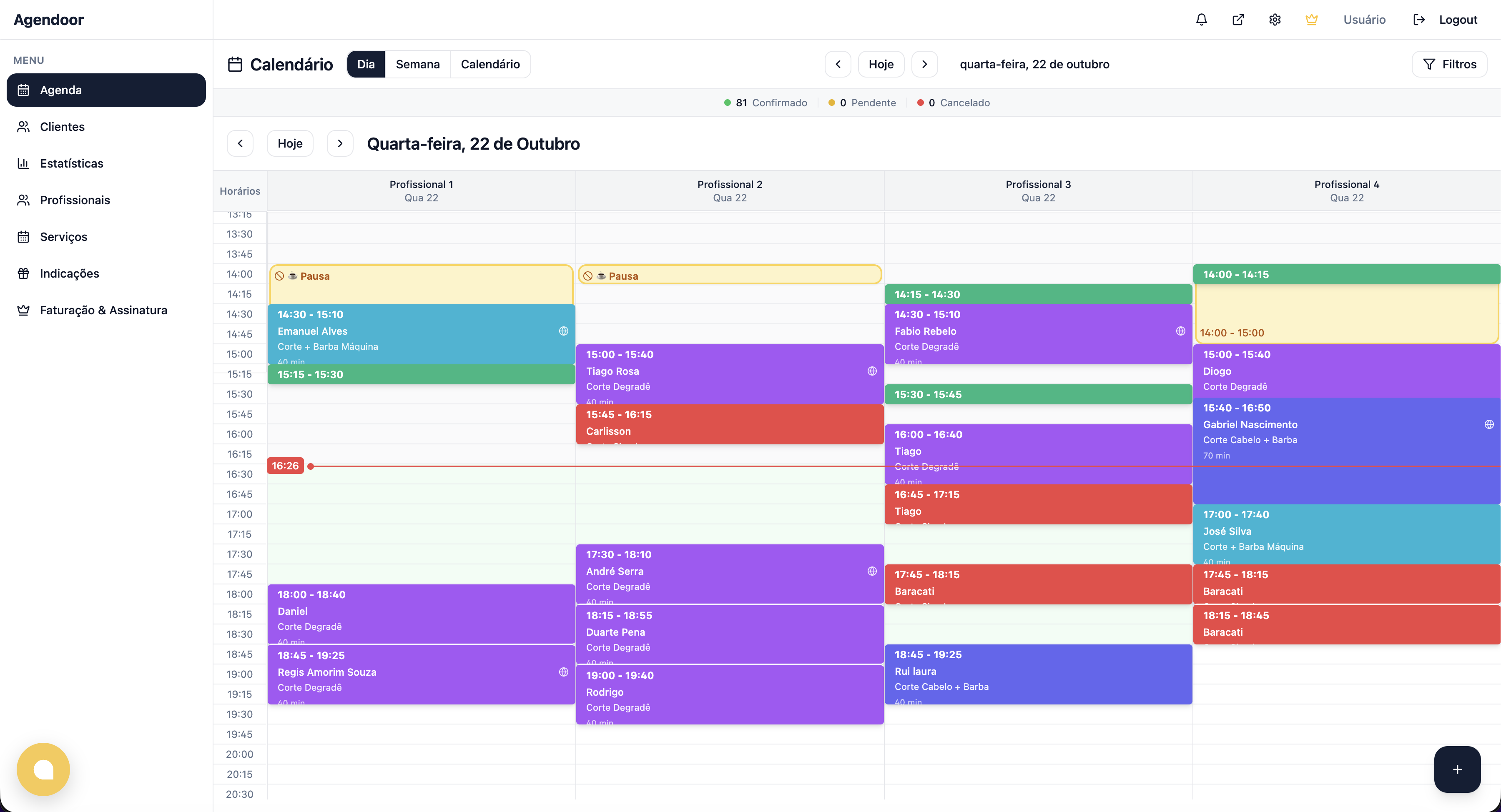Open André Serra 17:30 appointment

(730, 574)
